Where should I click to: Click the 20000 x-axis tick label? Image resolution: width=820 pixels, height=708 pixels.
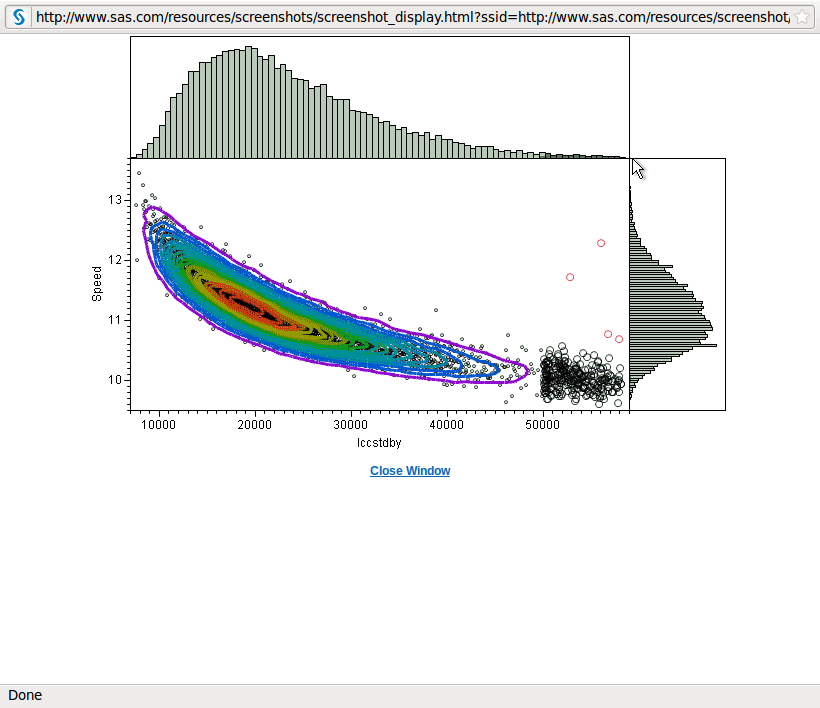[255, 424]
